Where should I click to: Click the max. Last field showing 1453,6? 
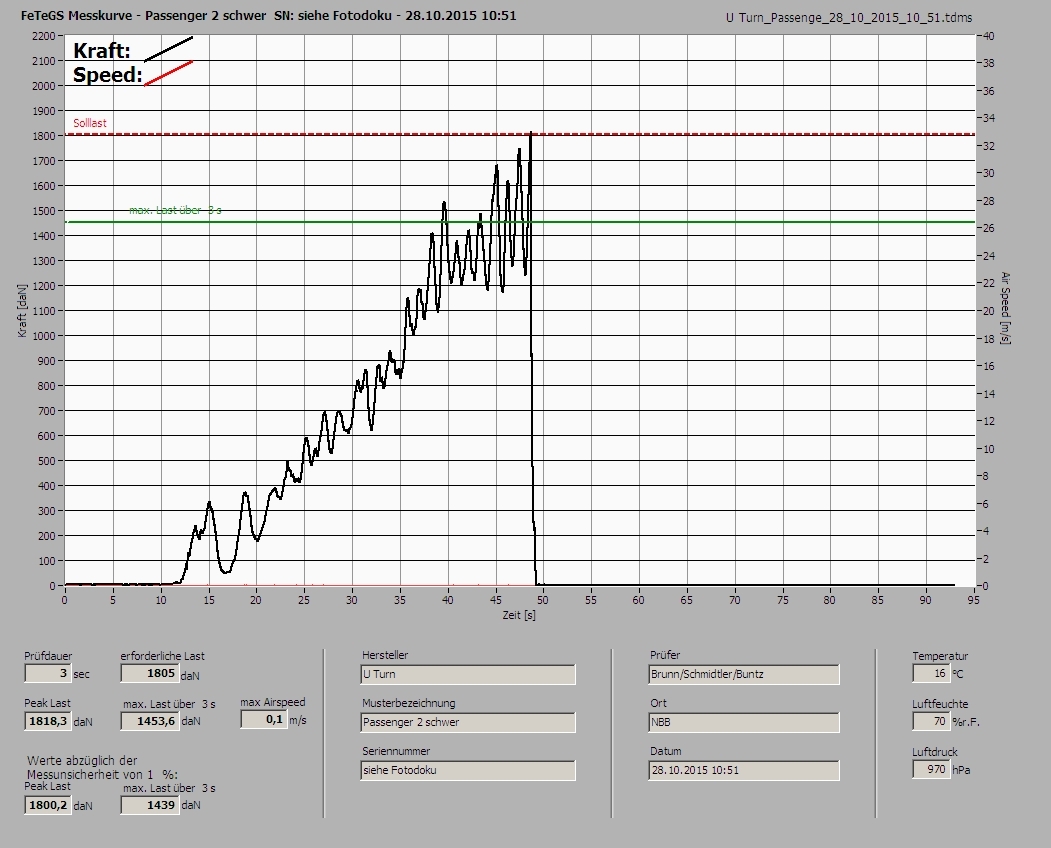click(149, 721)
